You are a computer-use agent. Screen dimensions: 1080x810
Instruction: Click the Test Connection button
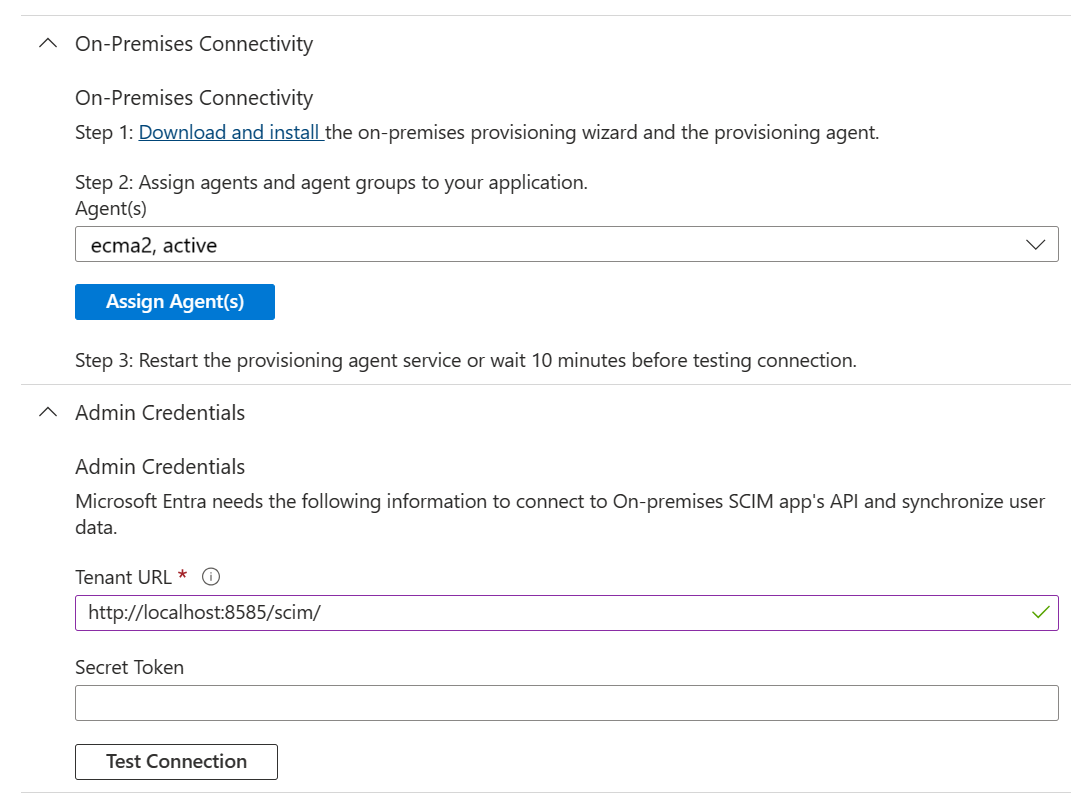click(x=176, y=762)
